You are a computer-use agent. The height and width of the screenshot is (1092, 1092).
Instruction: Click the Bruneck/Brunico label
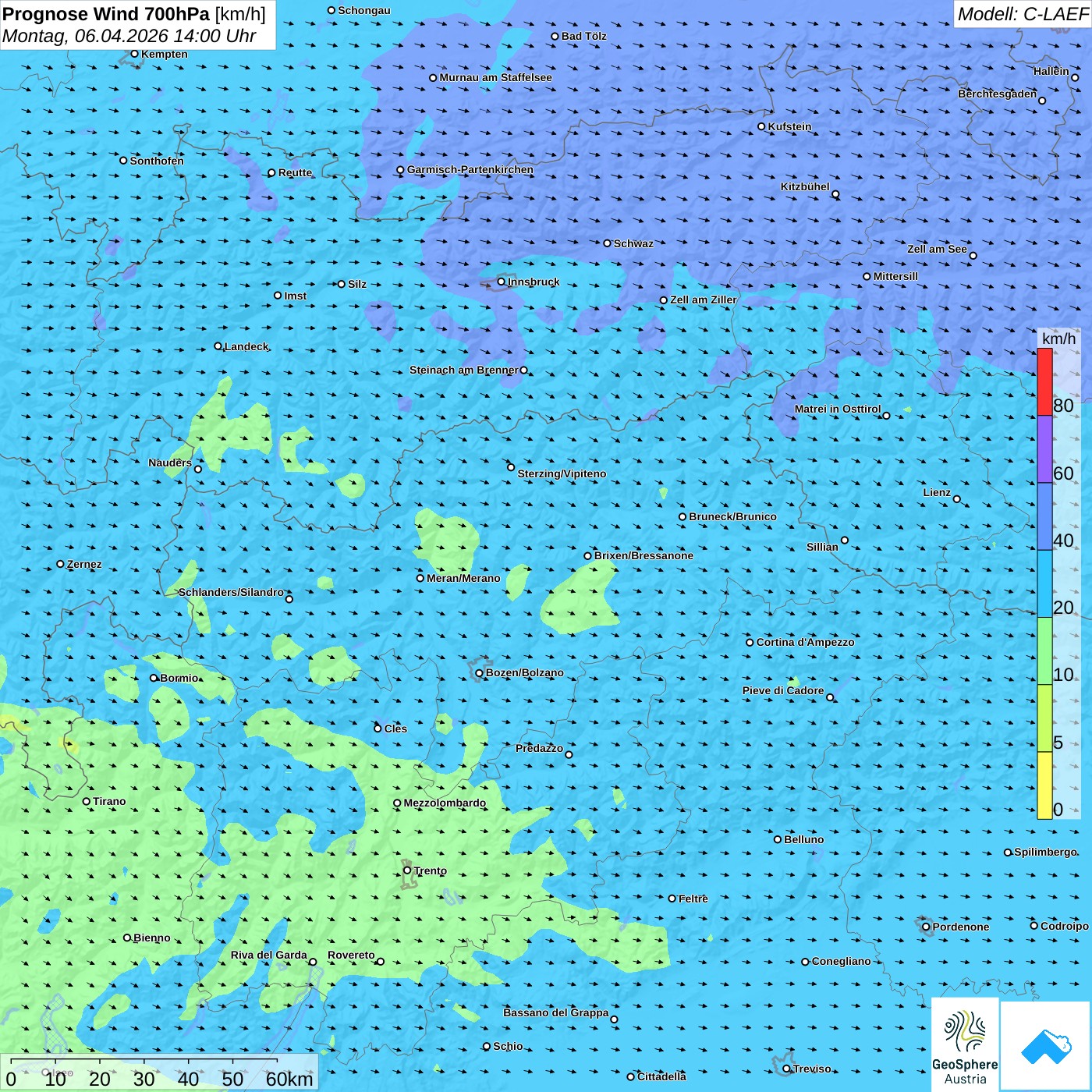pos(732,516)
